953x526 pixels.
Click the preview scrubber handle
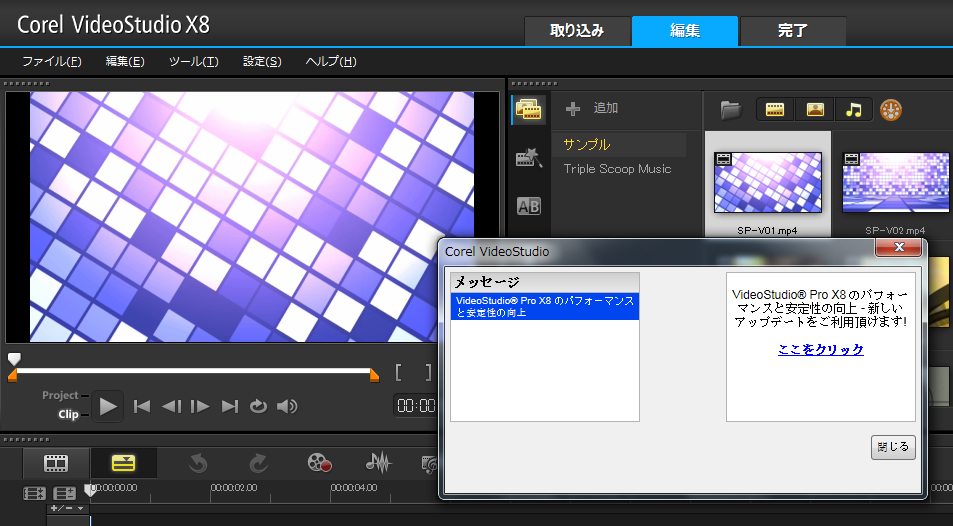click(14, 359)
